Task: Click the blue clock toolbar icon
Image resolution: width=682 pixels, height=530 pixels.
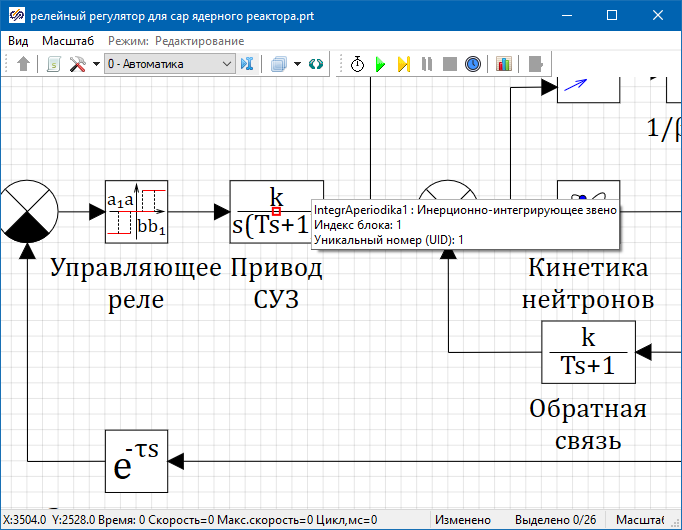Action: (473, 64)
